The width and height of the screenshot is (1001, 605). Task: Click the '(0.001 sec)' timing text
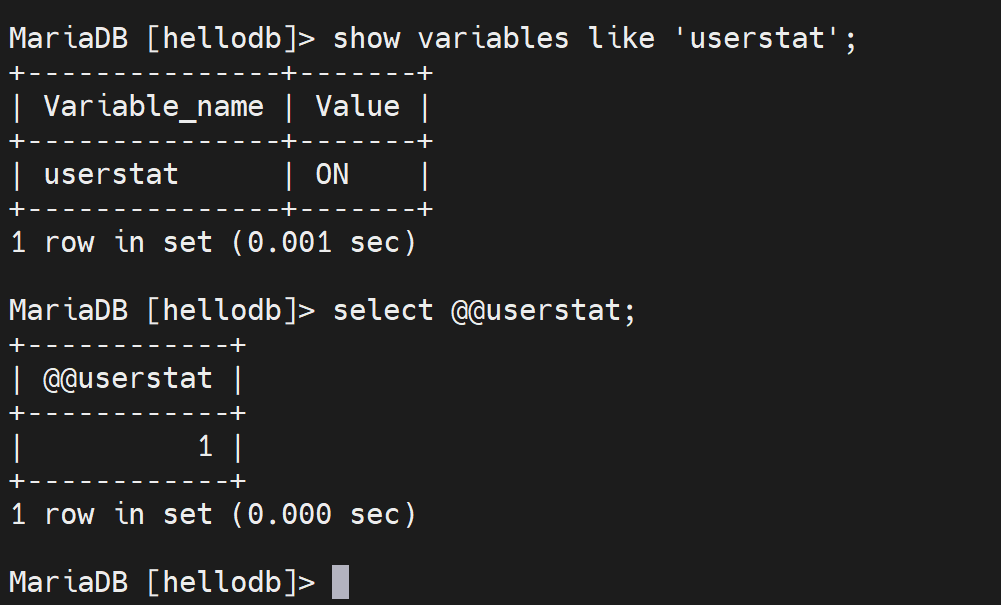pyautogui.click(x=323, y=243)
